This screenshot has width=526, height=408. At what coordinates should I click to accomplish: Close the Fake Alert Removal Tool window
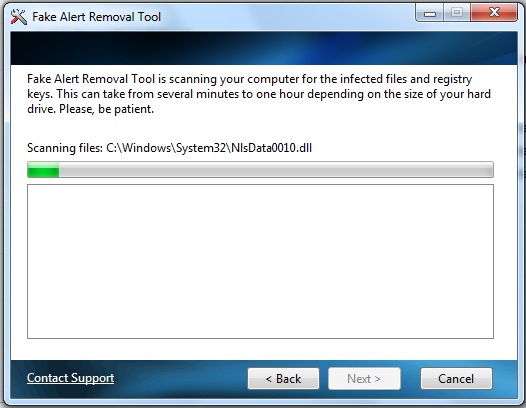click(494, 13)
